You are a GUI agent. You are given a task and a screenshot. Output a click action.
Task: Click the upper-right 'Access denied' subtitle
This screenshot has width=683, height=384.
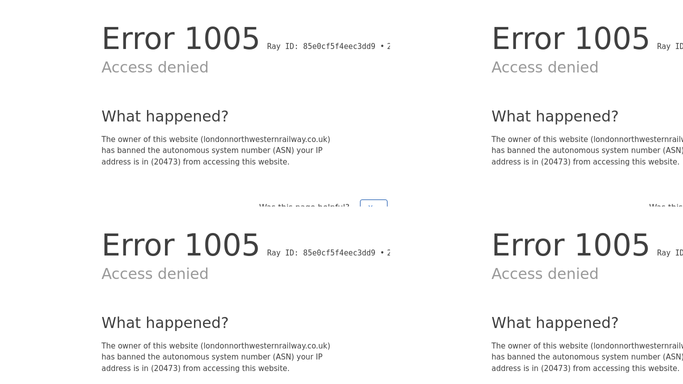point(545,67)
